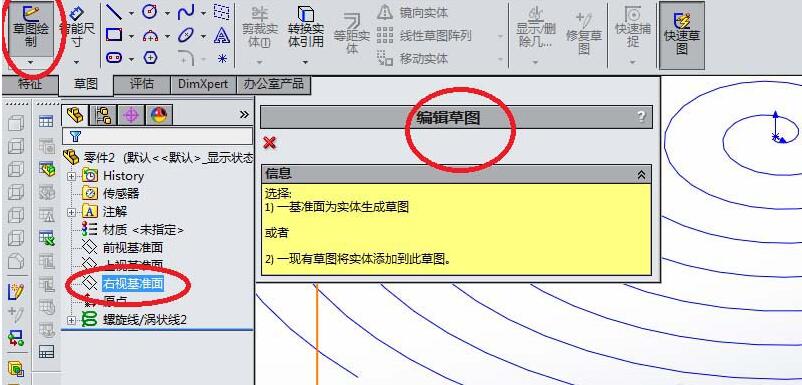Select the Polygon sketch tool
This screenshot has height=385, width=802.
149,58
